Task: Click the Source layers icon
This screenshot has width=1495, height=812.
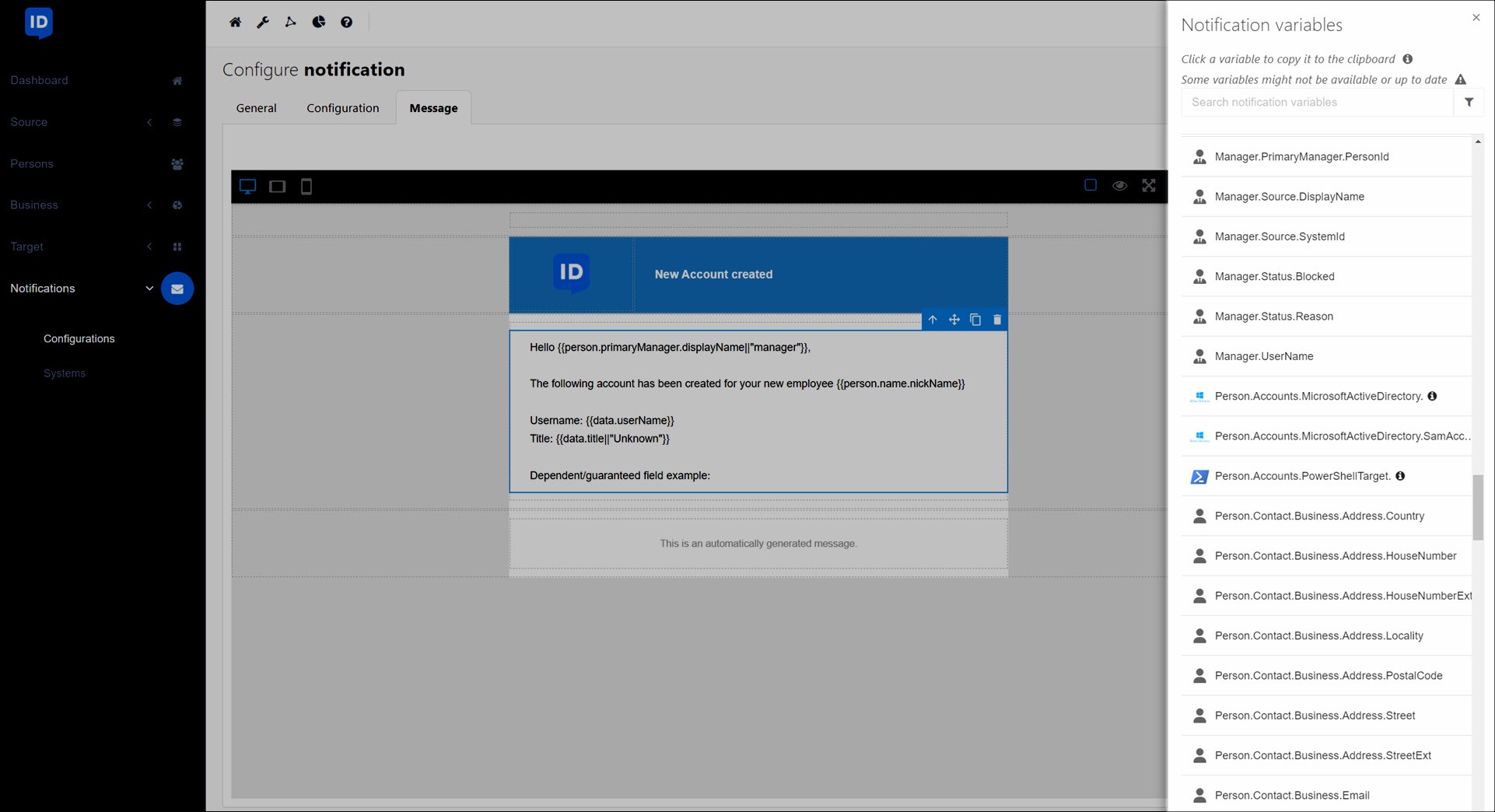Action: point(177,122)
